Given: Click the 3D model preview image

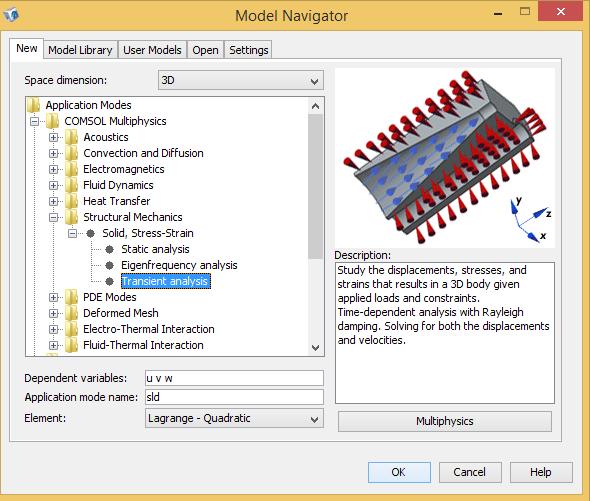Looking at the screenshot, I should [445, 158].
